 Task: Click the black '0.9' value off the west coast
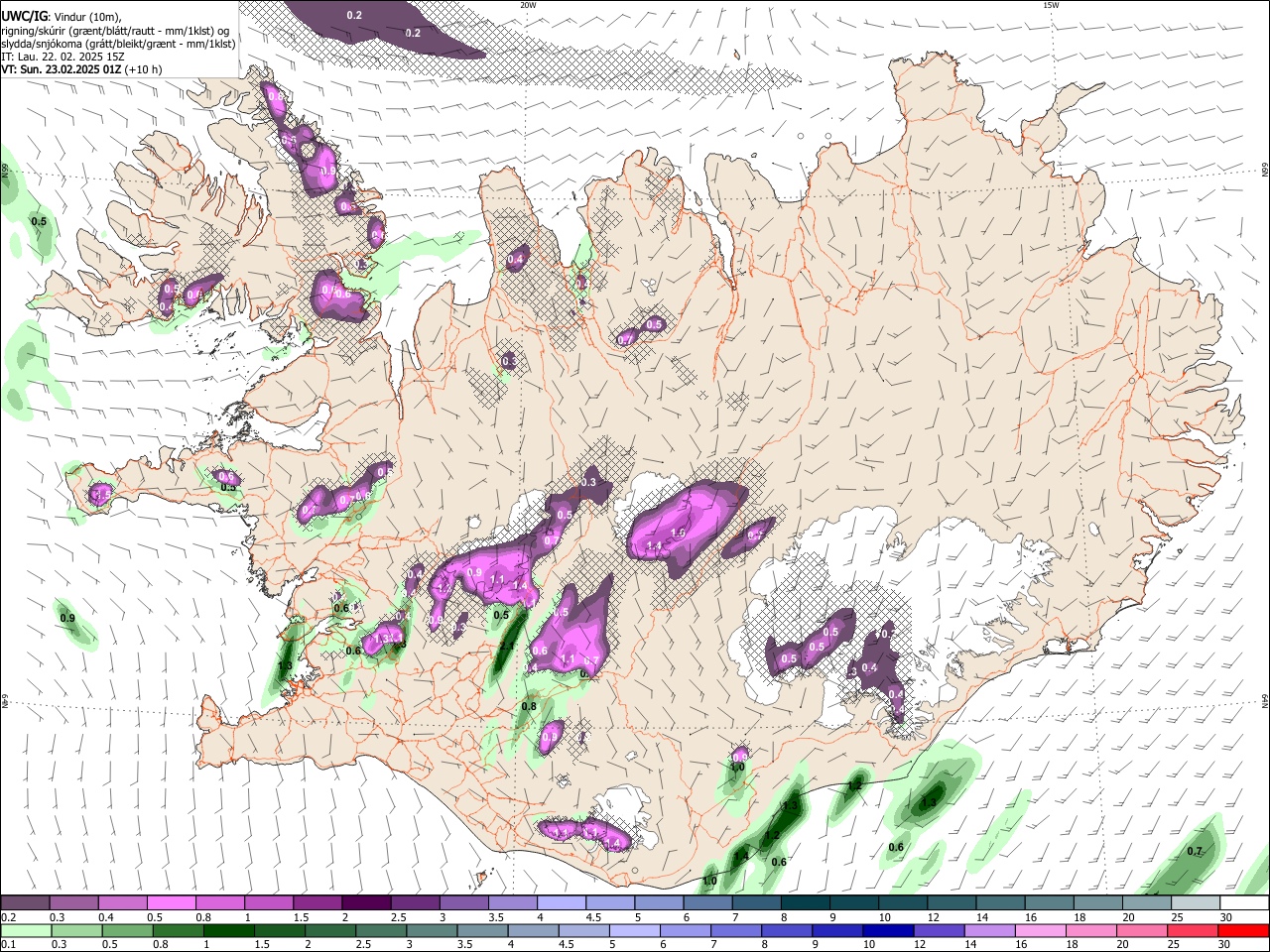[67, 619]
